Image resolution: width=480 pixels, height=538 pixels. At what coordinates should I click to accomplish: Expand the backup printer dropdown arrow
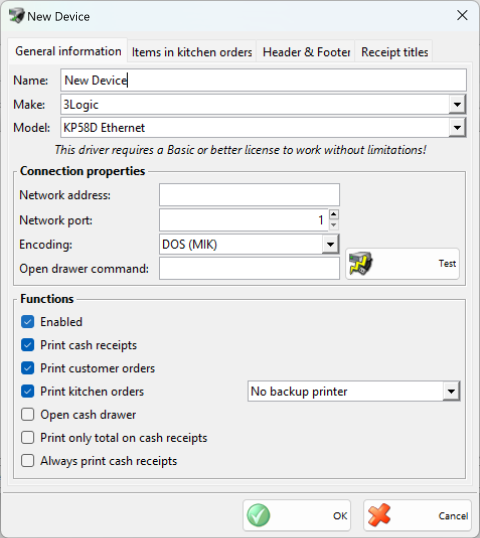coord(451,391)
